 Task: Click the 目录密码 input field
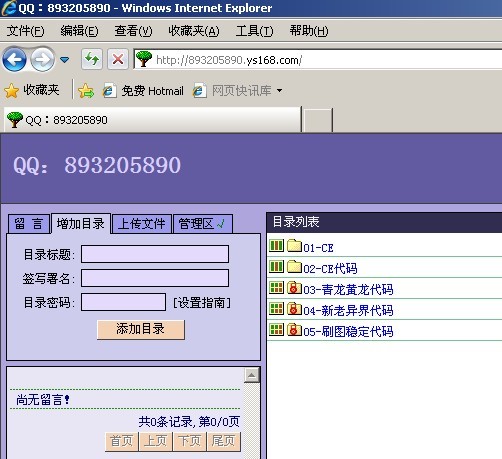(x=123, y=302)
